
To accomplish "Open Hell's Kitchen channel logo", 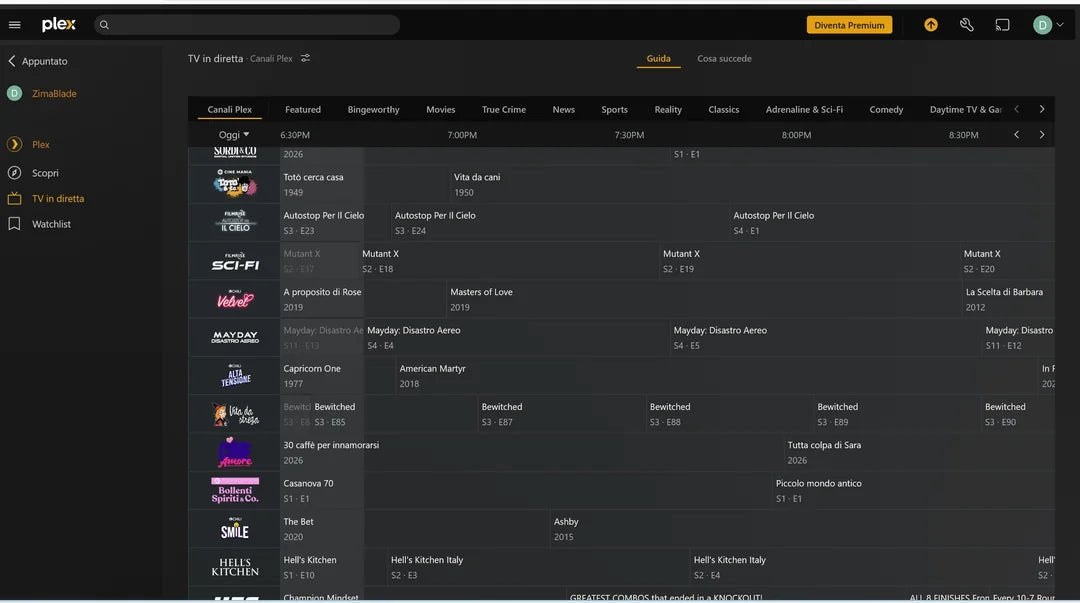I will 235,566.
